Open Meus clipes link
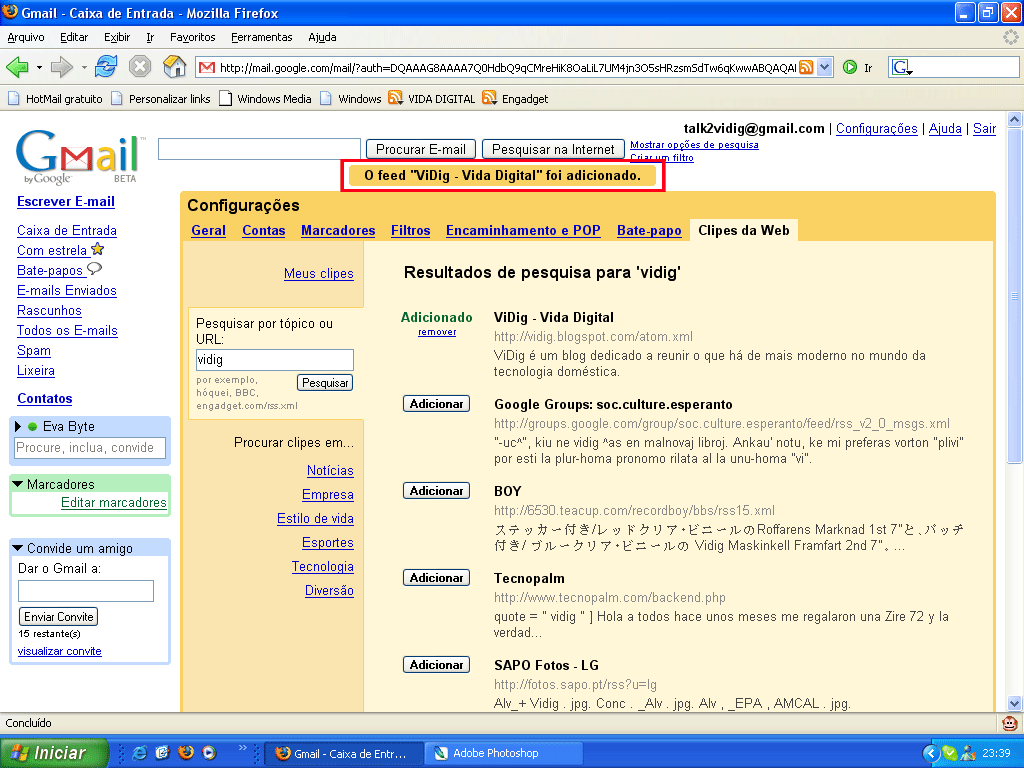 click(x=319, y=274)
